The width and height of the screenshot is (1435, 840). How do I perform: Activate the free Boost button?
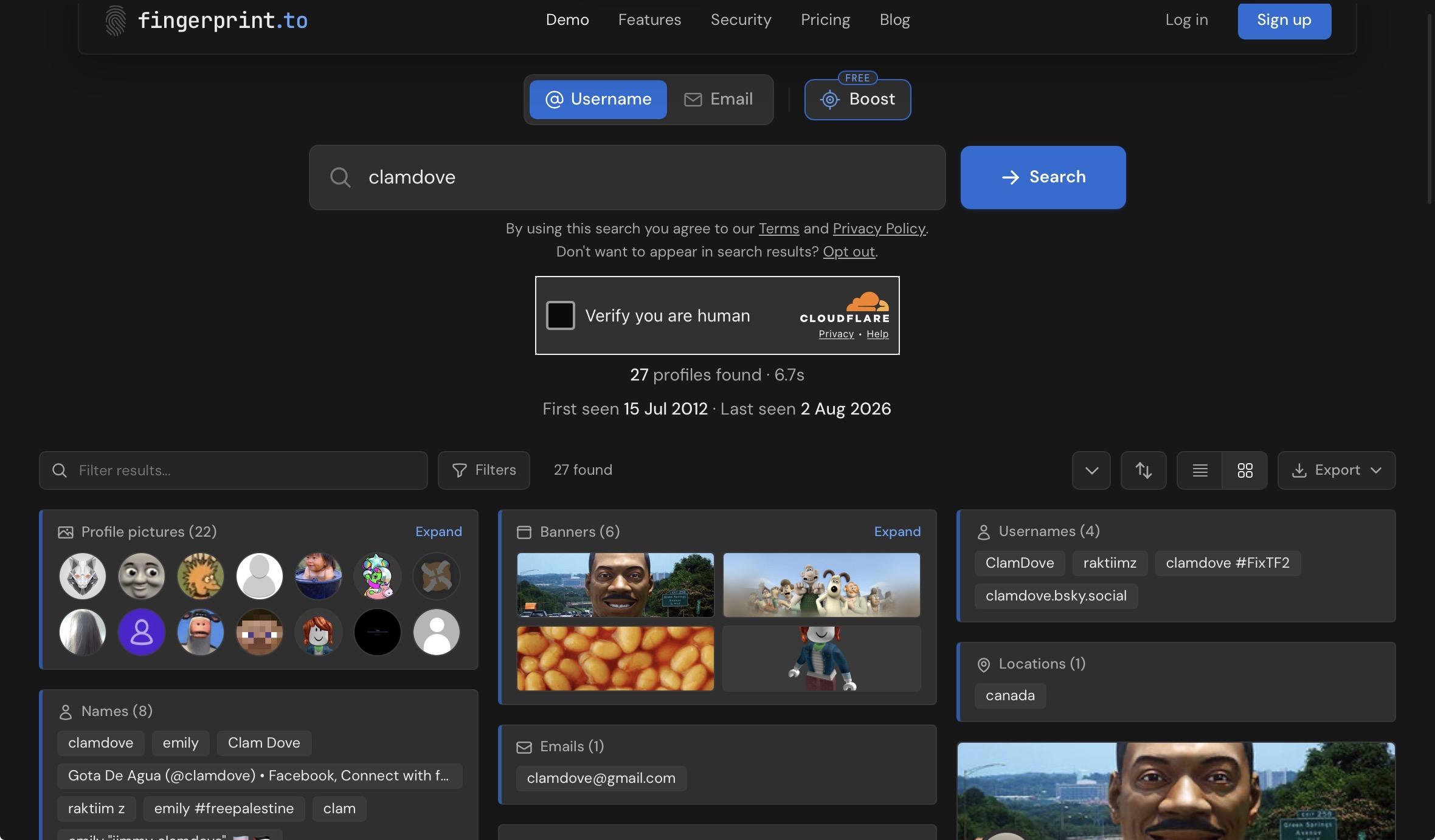(857, 99)
